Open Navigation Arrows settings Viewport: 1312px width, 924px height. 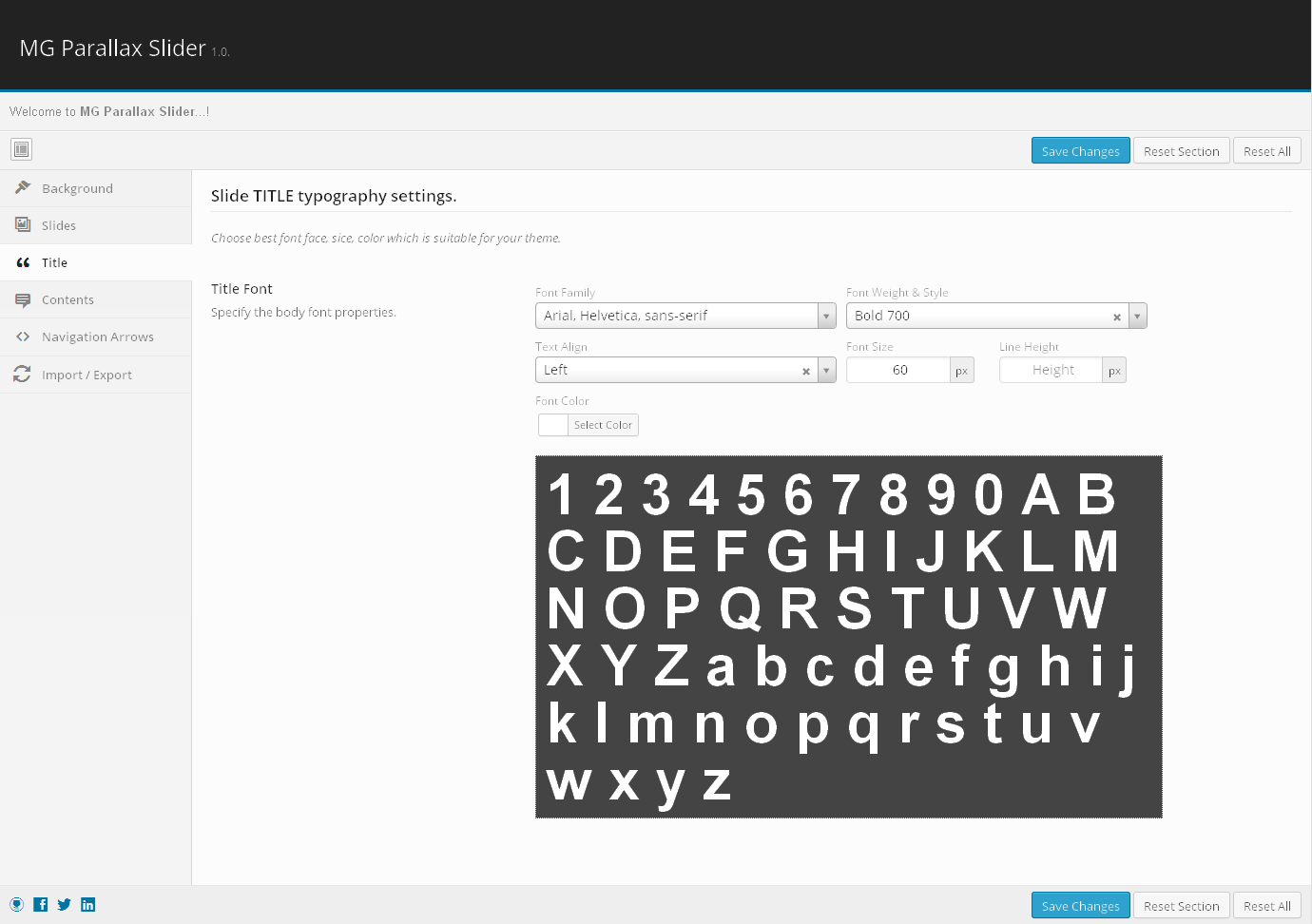[x=95, y=337]
